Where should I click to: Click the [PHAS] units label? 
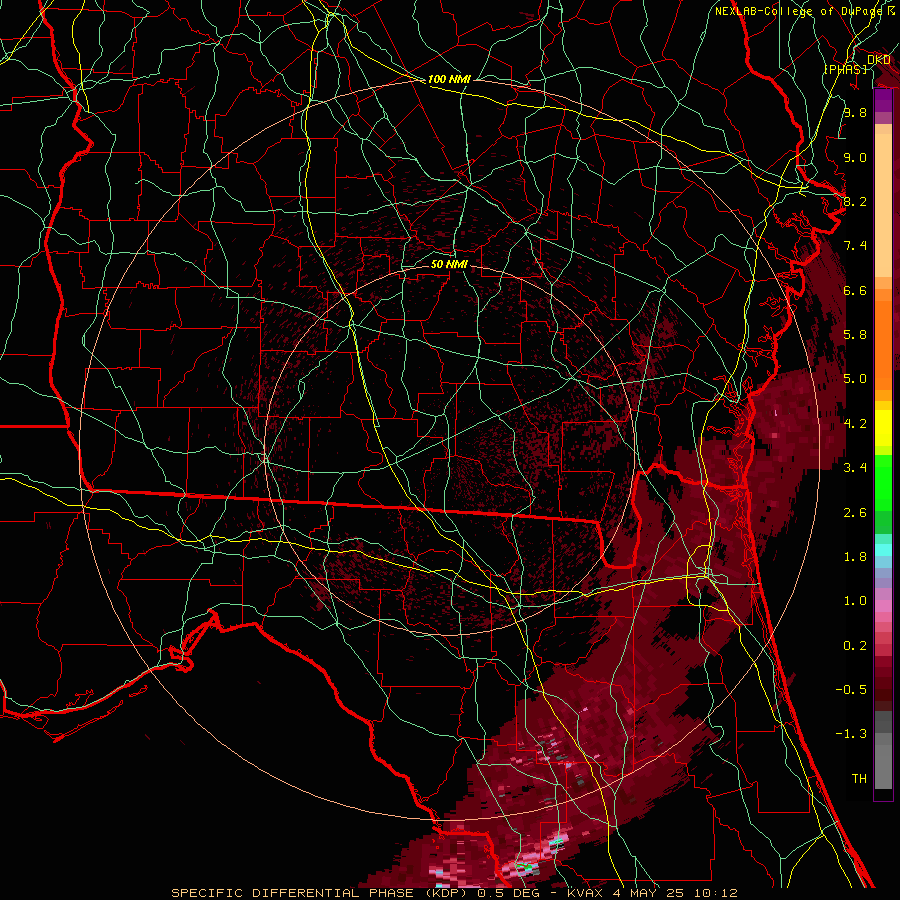[x=845, y=69]
